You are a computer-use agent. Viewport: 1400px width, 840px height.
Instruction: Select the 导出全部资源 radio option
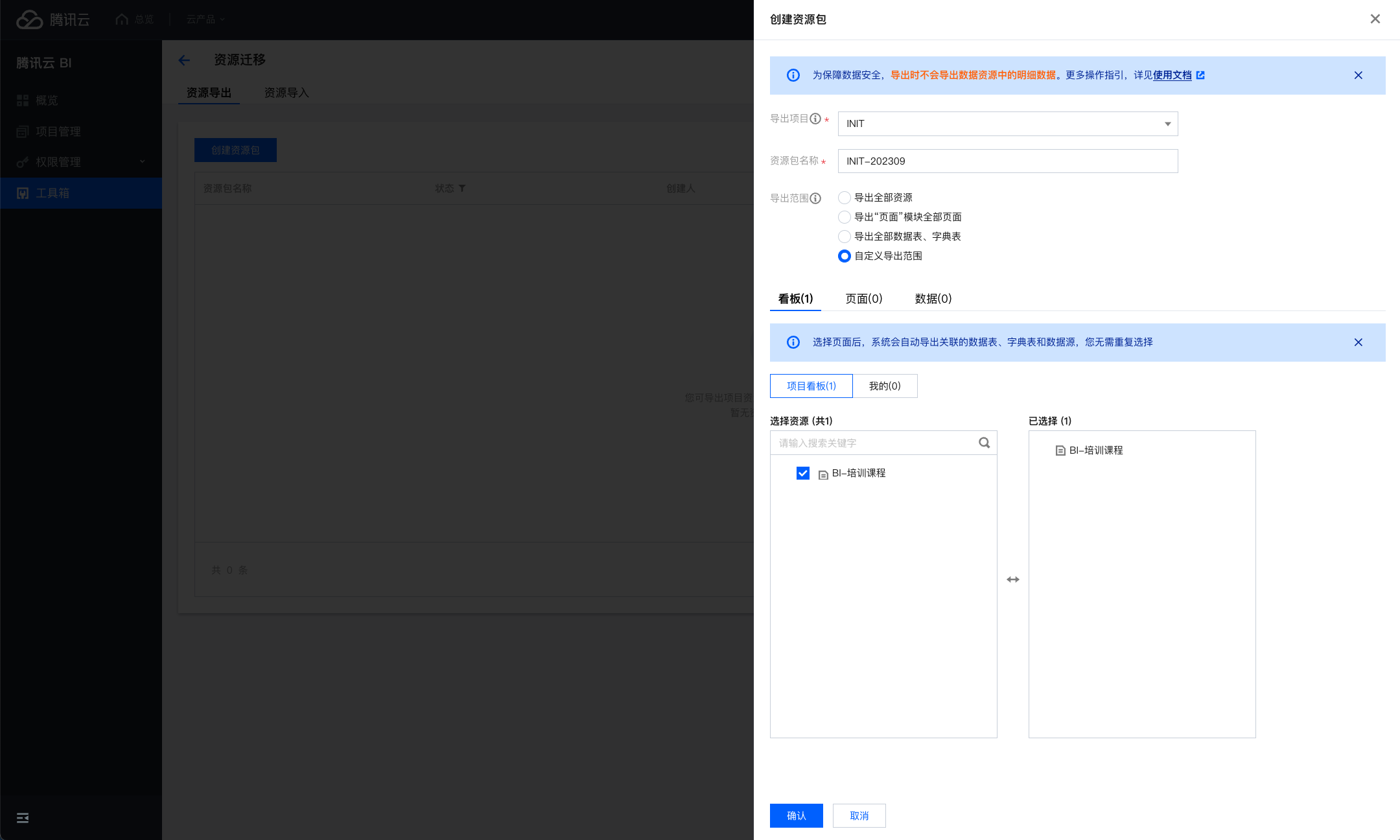click(x=845, y=198)
